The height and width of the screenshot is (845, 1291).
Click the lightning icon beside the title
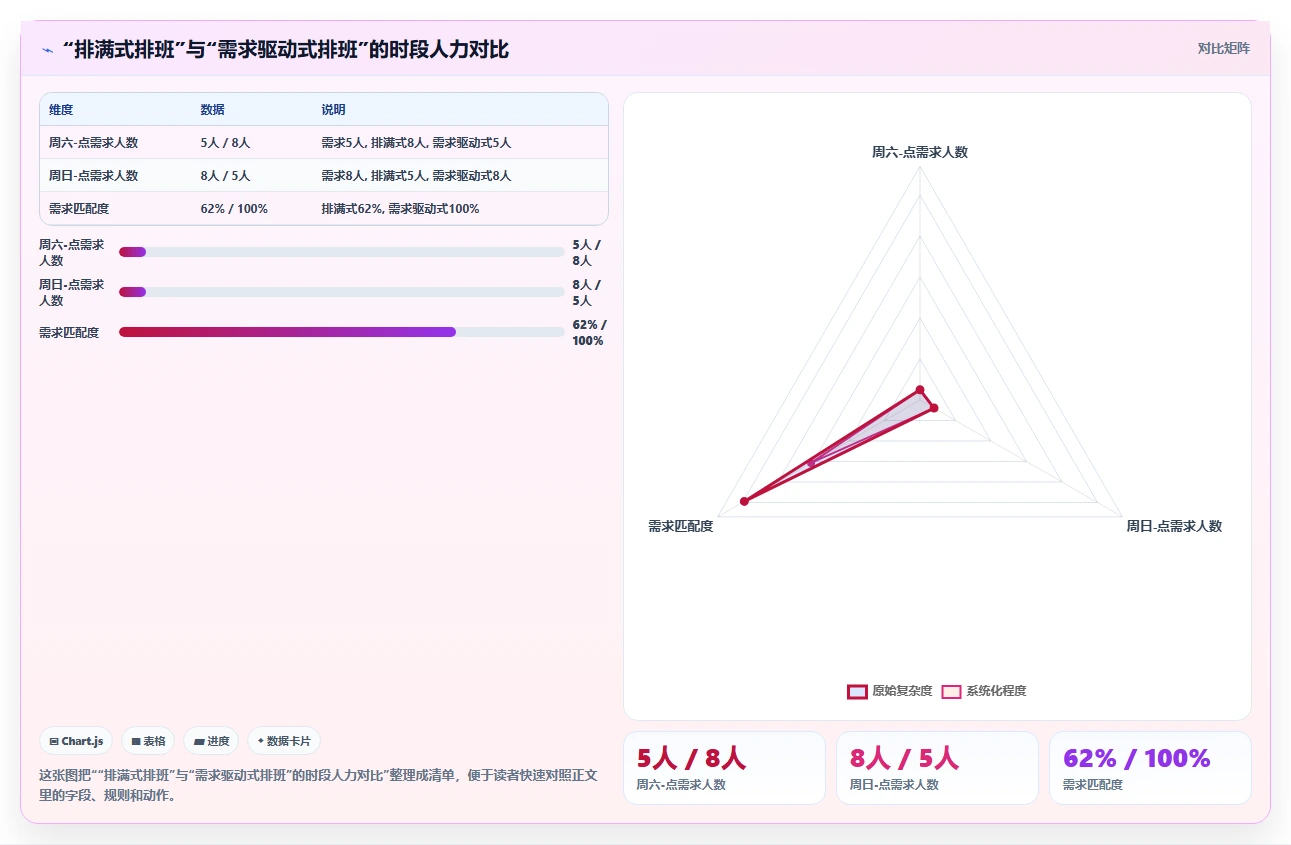[x=47, y=50]
